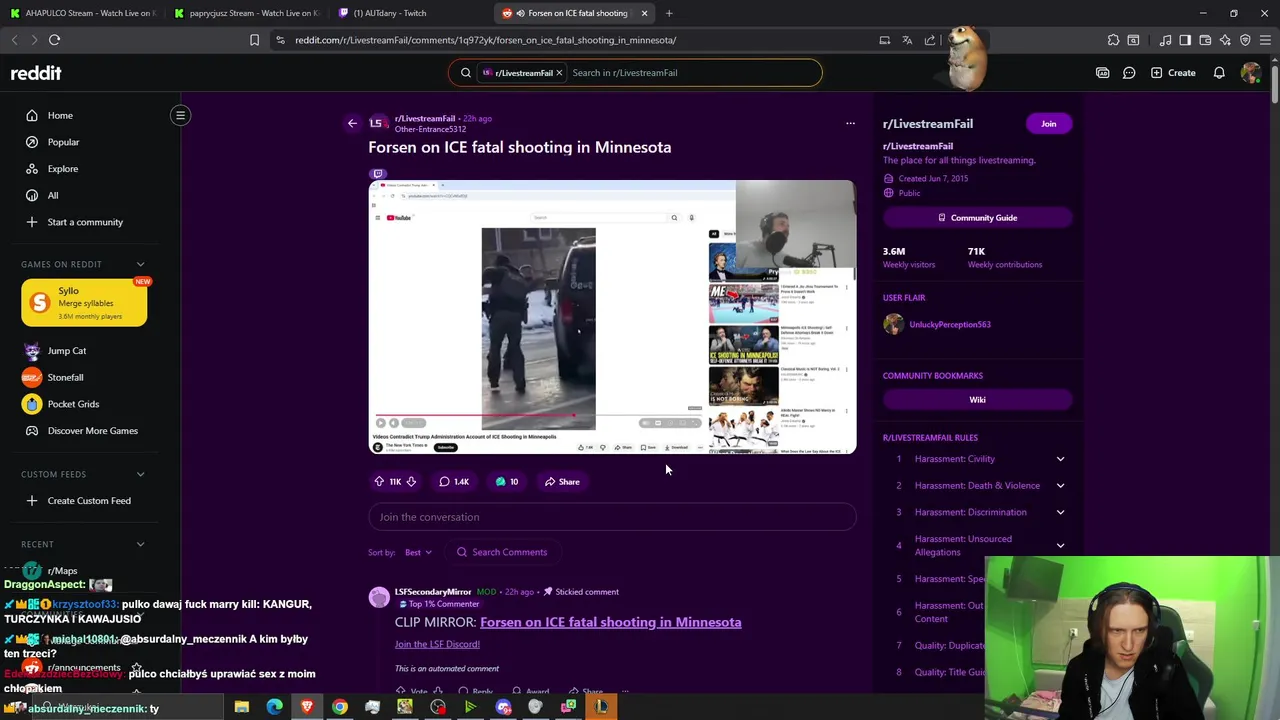Viewport: 1280px width, 720px height.
Task: Focus the Join the conversation box
Action: click(x=612, y=517)
